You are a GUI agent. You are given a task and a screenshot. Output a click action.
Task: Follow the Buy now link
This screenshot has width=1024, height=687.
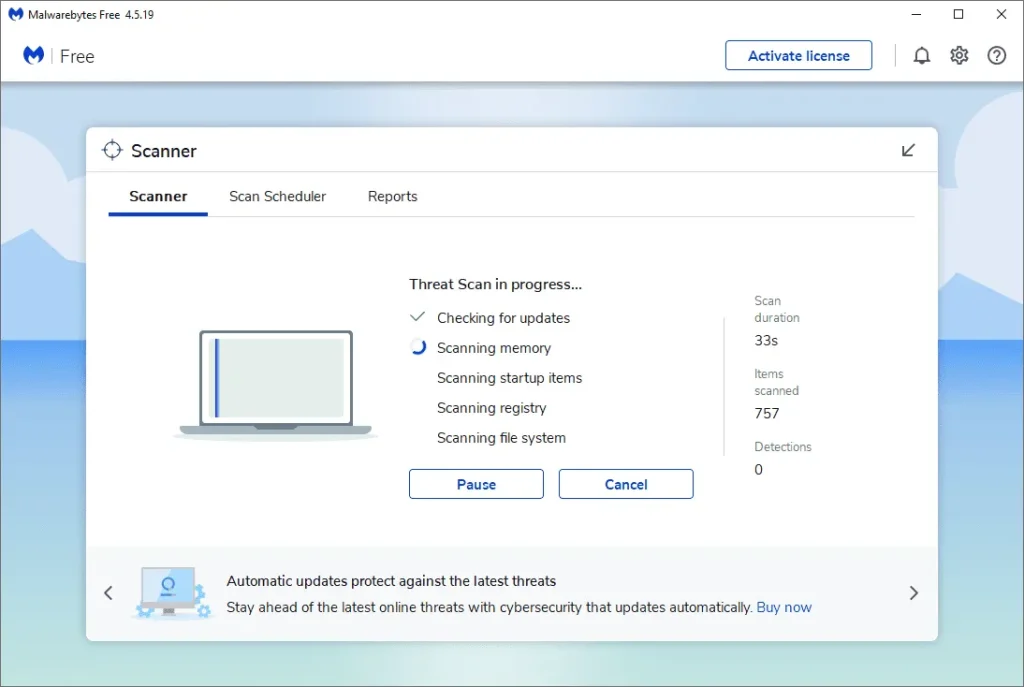coord(784,607)
